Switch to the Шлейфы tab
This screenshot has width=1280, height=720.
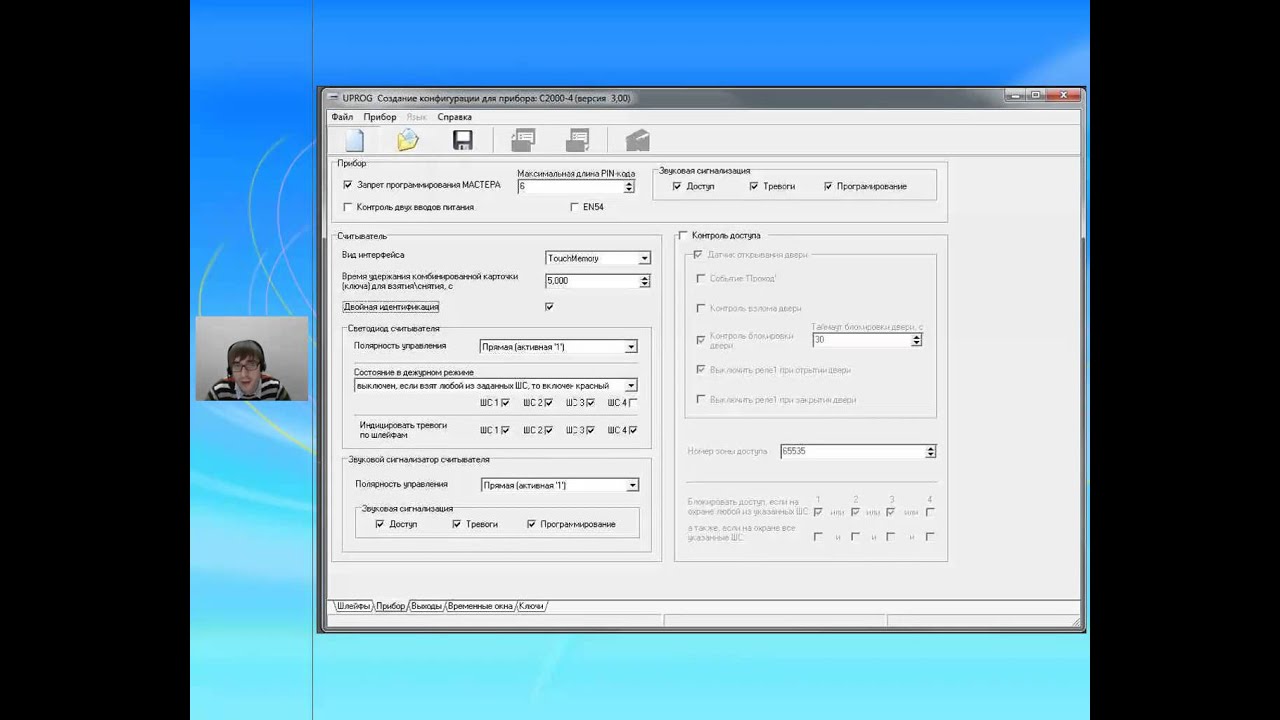pyautogui.click(x=353, y=606)
